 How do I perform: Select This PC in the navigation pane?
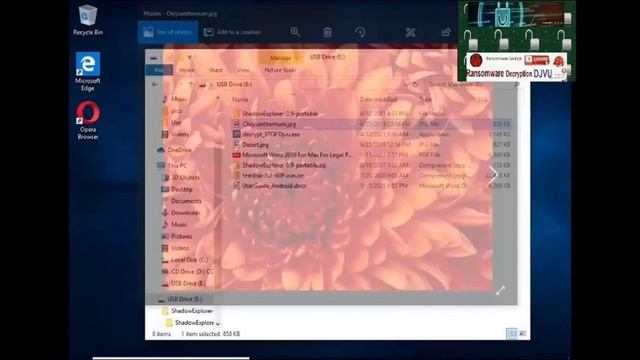[x=172, y=165]
